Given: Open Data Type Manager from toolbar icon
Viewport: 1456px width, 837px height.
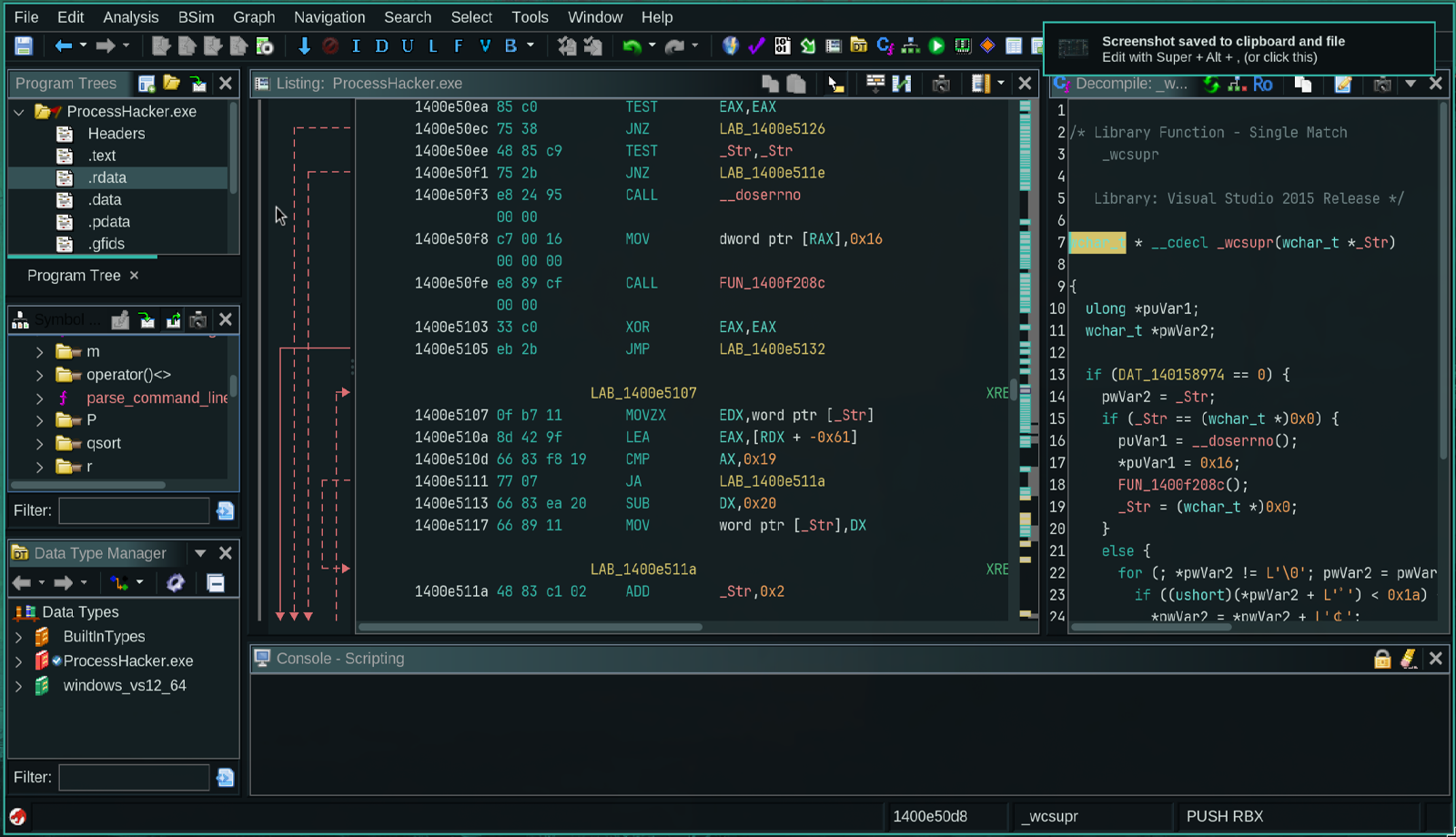Looking at the screenshot, I should tap(858, 45).
